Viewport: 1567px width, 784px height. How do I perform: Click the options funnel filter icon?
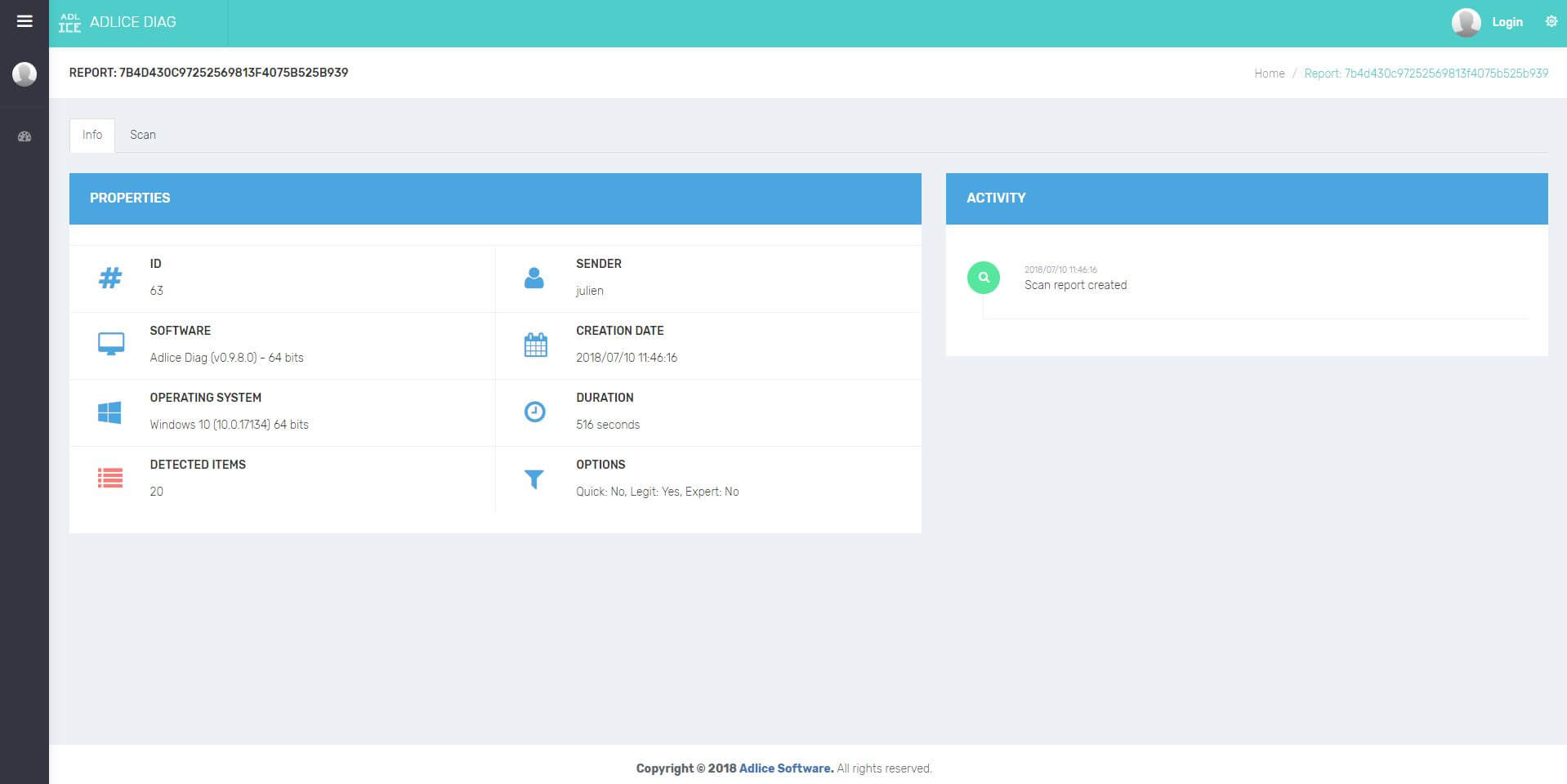pyautogui.click(x=533, y=479)
